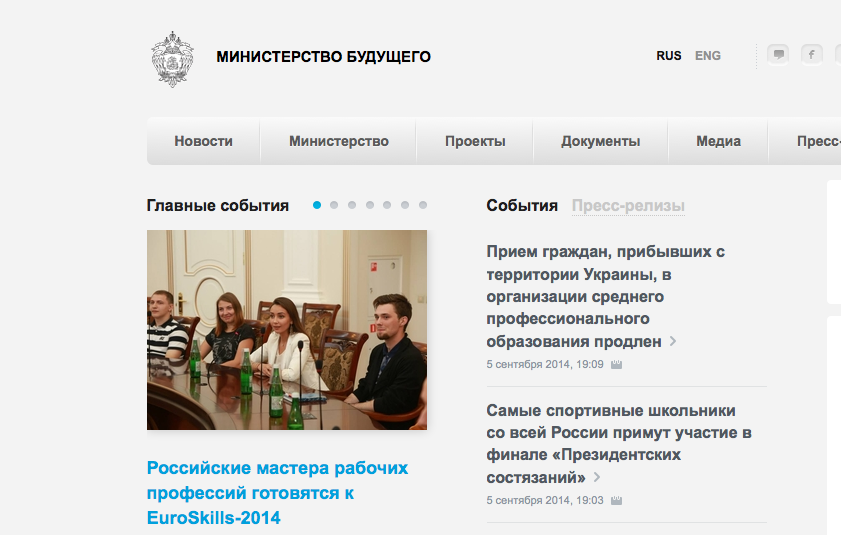
Task: Click the МИНИСТЕРСТВО БУДУЩЕГО site title
Action: pos(323,57)
